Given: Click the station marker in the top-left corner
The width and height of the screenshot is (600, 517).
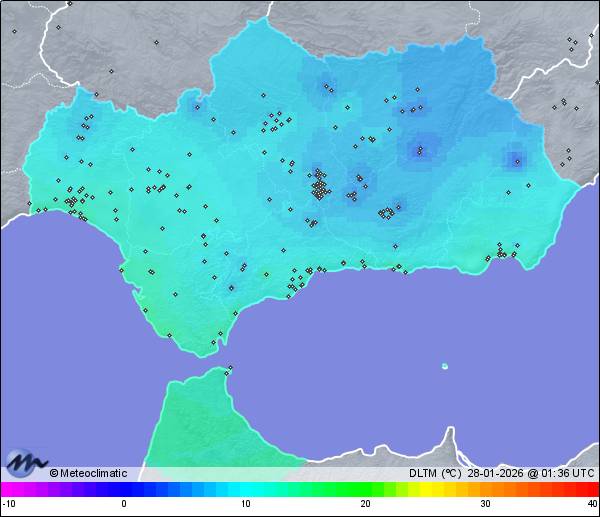Looking at the screenshot, I should click(x=15, y=30).
